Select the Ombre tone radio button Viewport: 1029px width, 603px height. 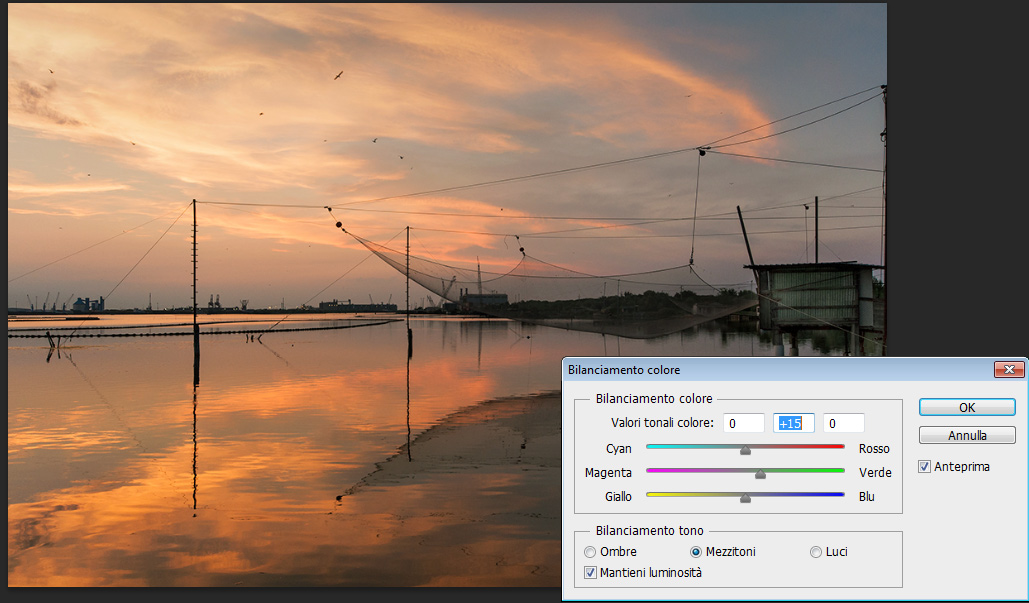[x=590, y=552]
